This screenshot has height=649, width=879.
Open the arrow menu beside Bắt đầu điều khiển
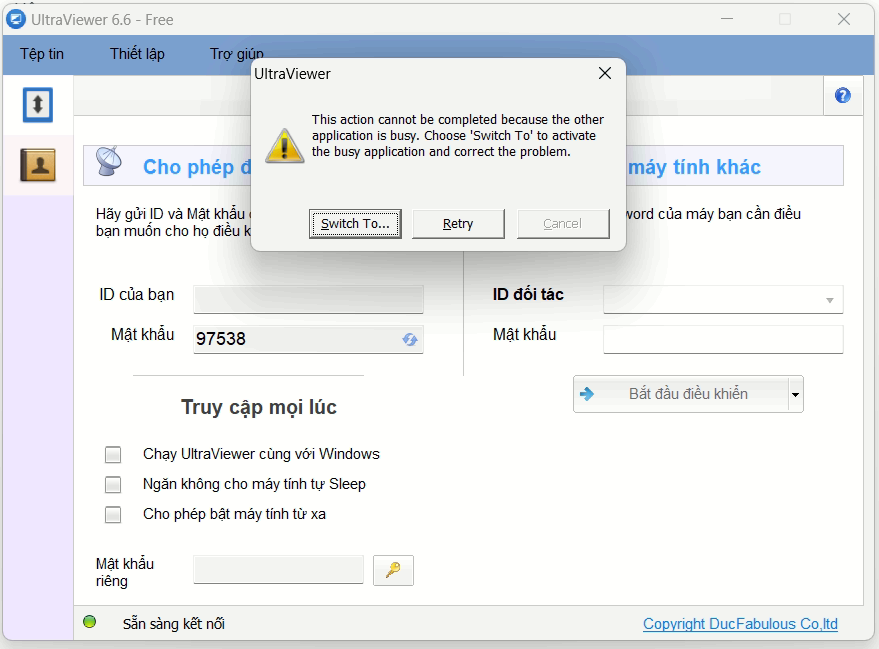[x=795, y=394]
